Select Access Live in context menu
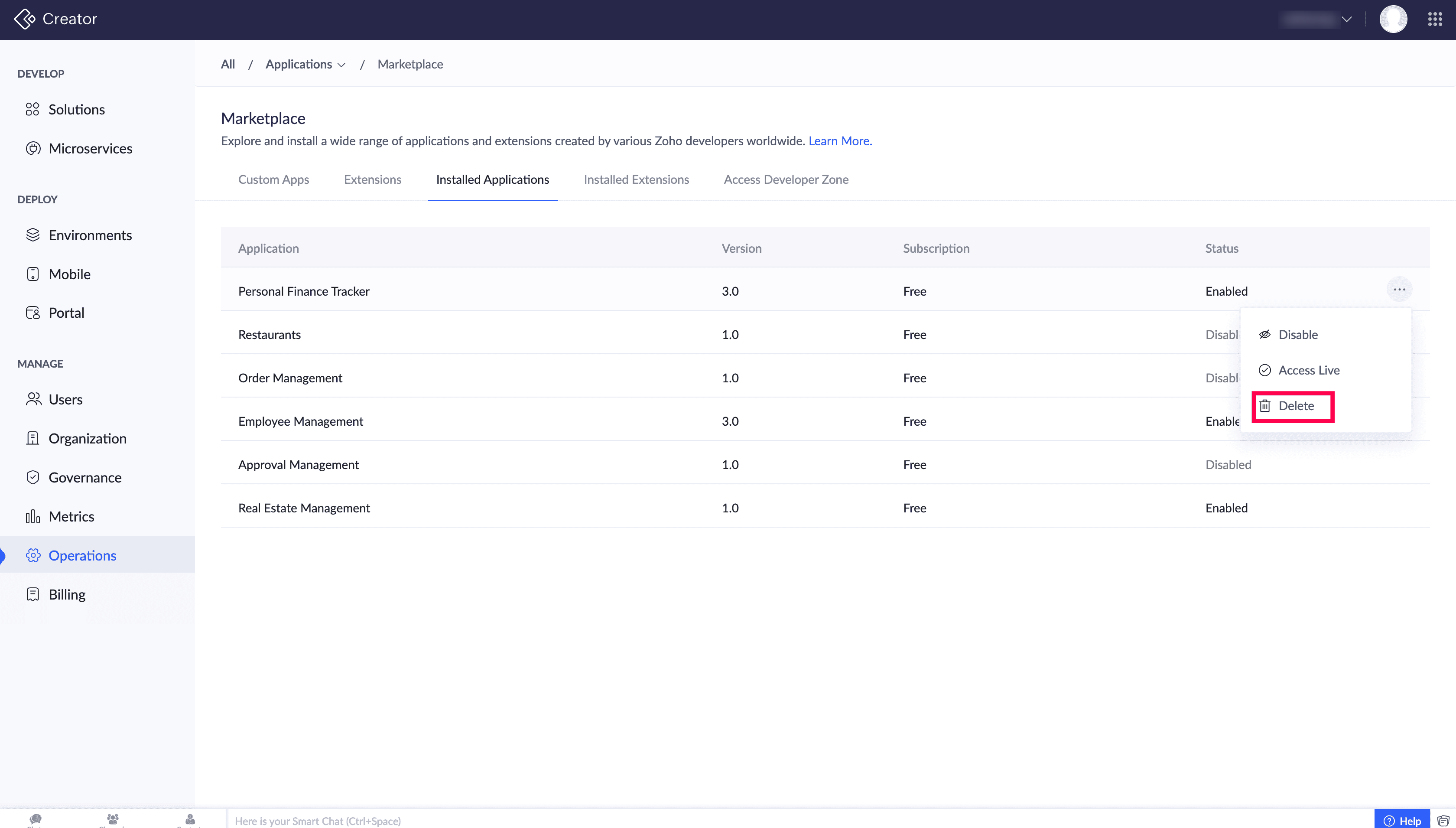The height and width of the screenshot is (828, 1456). 1308,370
